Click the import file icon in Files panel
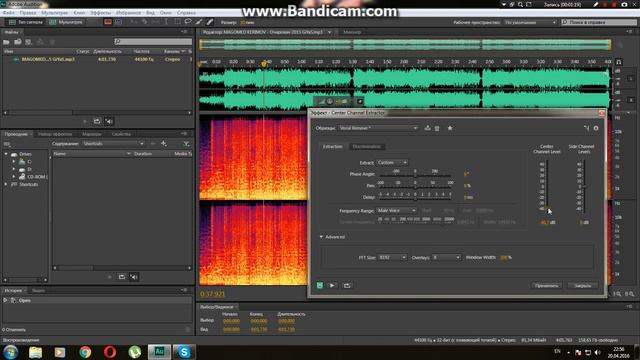This screenshot has width=640, height=360. [x=18, y=42]
